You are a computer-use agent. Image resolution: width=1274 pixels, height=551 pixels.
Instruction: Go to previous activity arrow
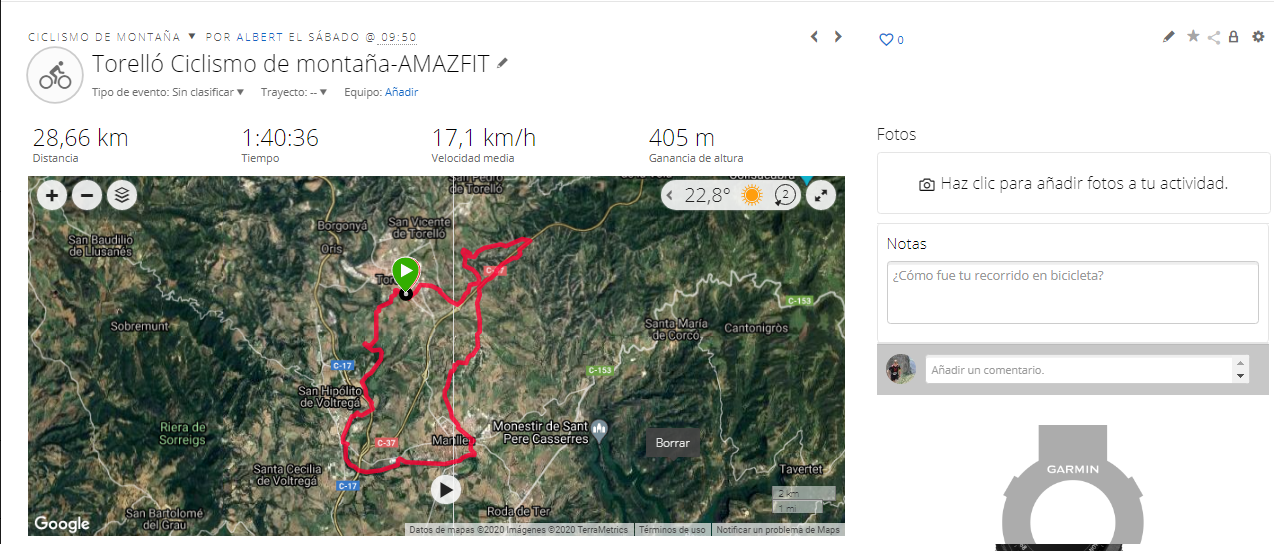click(x=814, y=37)
